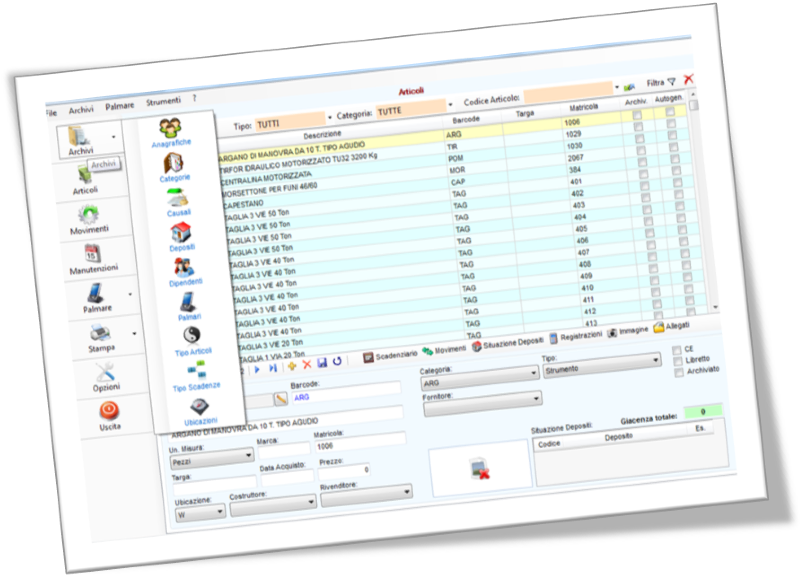Toggle the Archivato checkbox
This screenshot has height=576, width=800.
(x=679, y=373)
